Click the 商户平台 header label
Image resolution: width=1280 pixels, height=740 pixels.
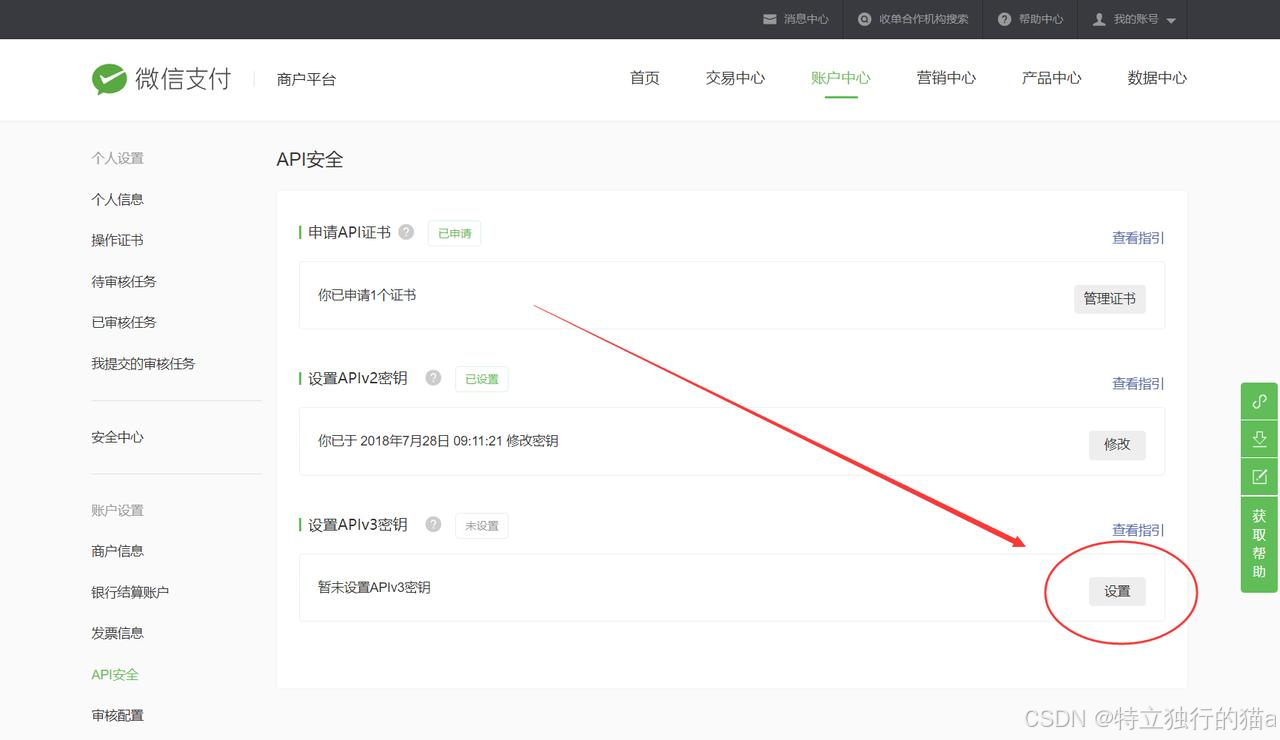tap(306, 79)
